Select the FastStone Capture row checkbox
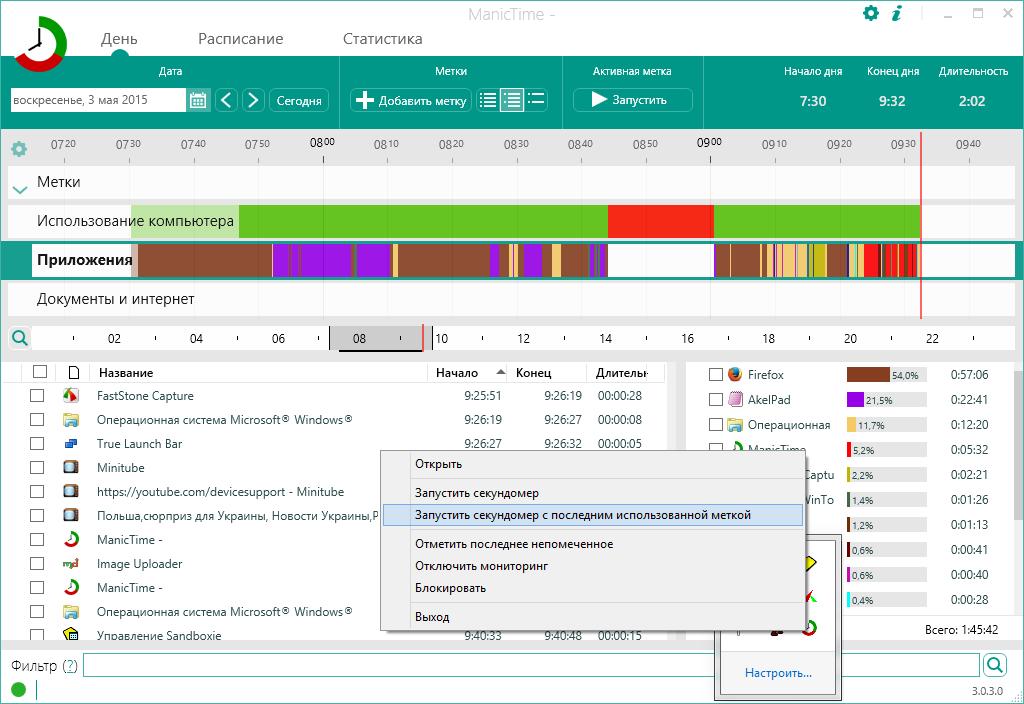The height and width of the screenshot is (704, 1024). (x=37, y=396)
